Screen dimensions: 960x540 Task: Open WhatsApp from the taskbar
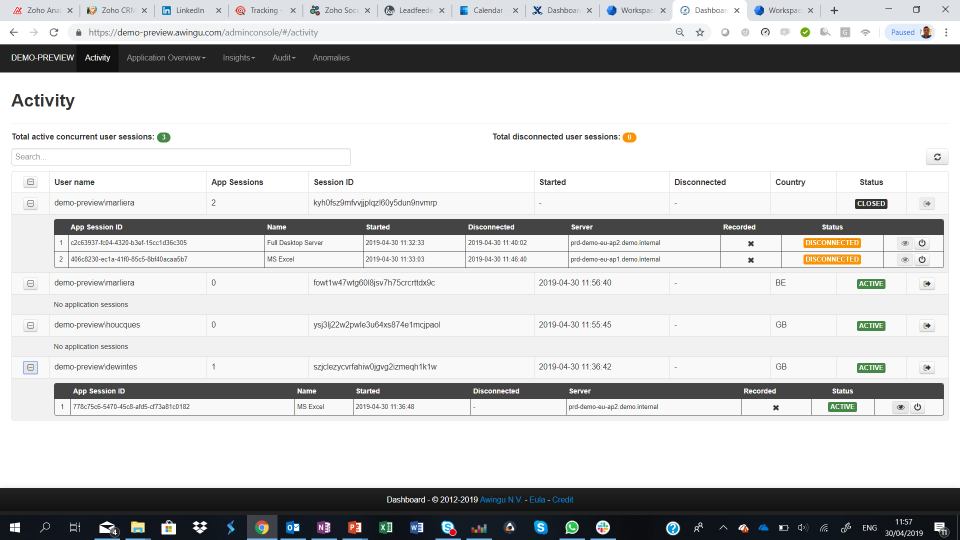point(572,527)
